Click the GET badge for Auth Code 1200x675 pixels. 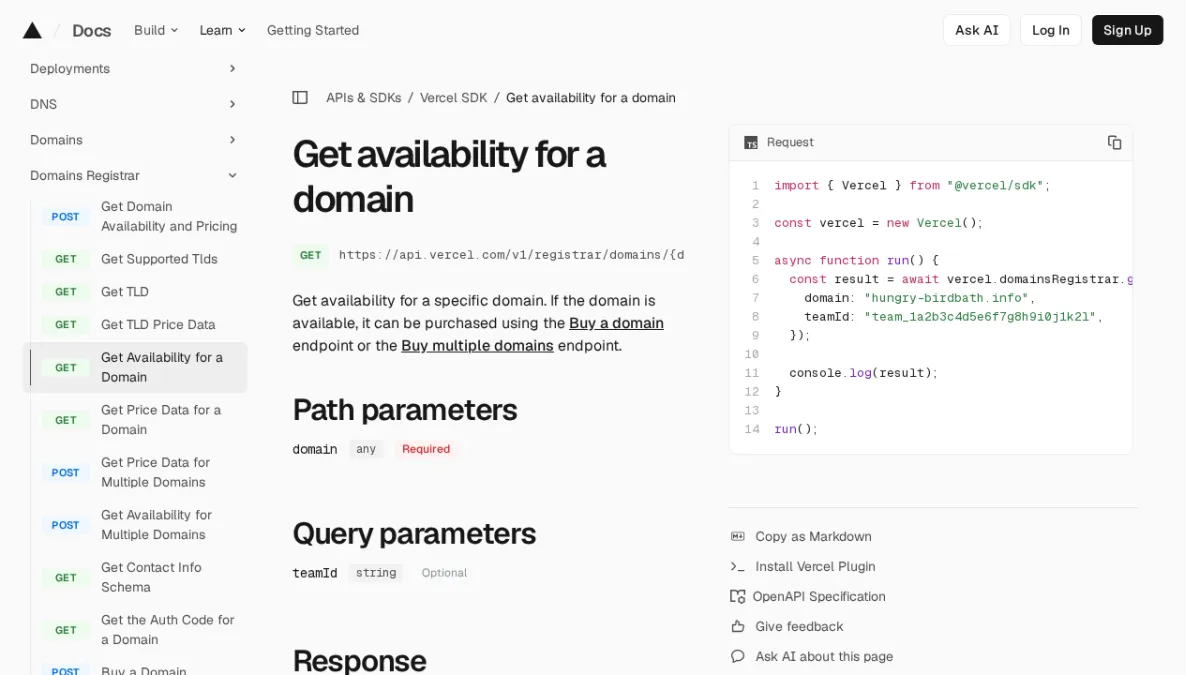[x=66, y=630]
